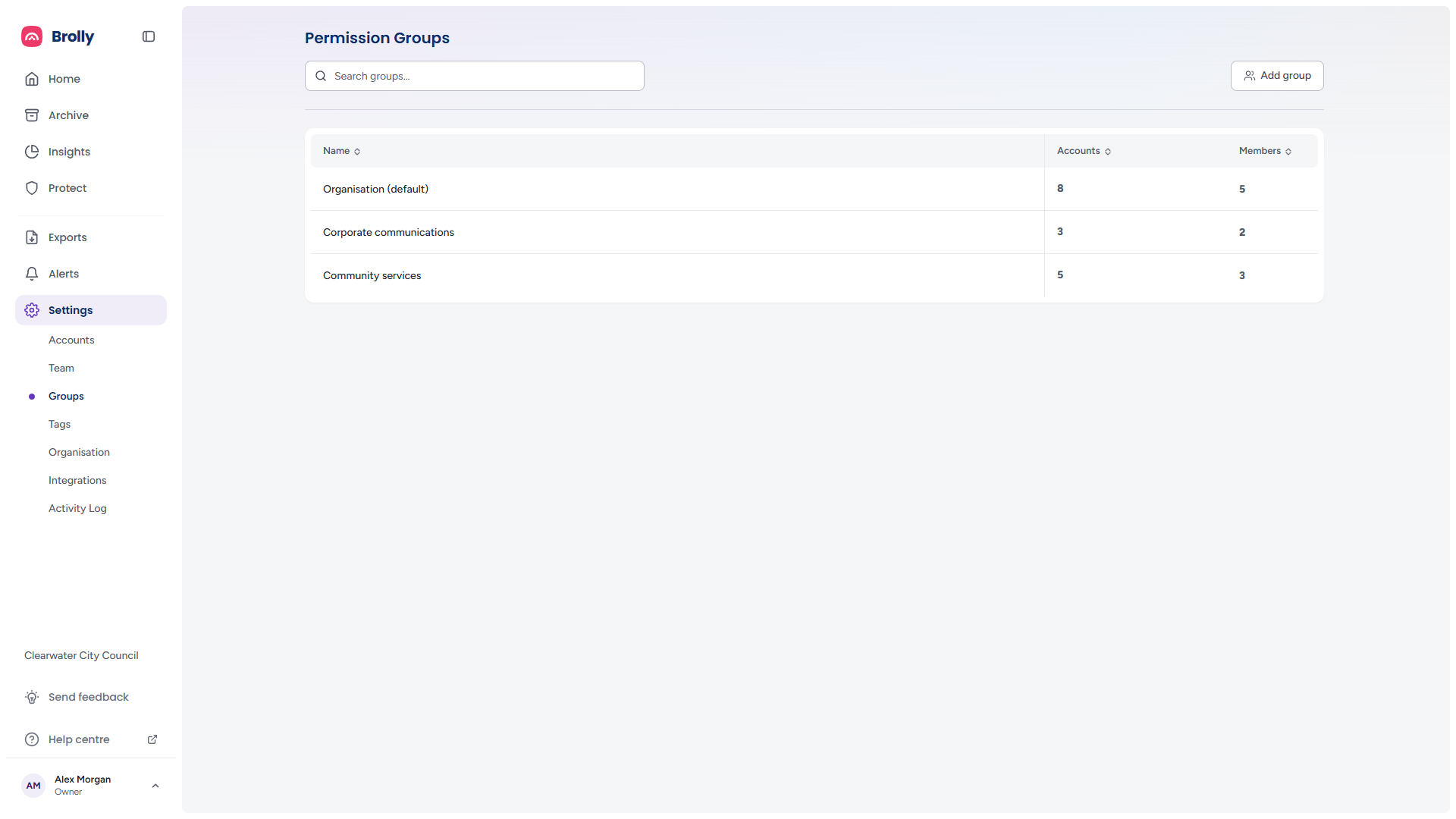Open the Team settings page
This screenshot has width=1456, height=819.
(x=61, y=368)
